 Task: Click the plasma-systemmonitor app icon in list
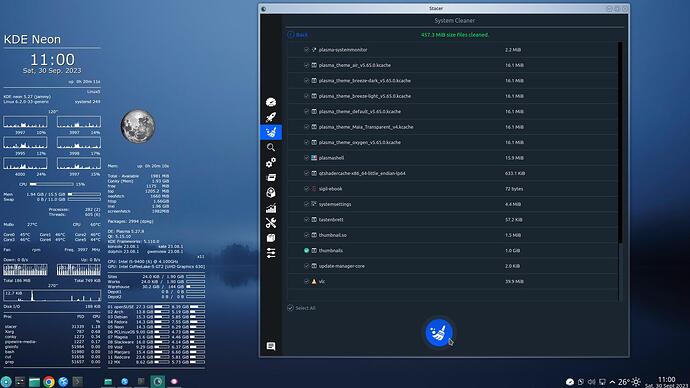point(314,50)
